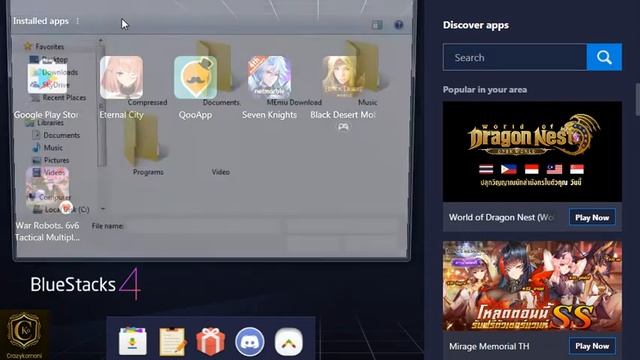Open the QooApp icon
640x360 pixels.
pyautogui.click(x=196, y=78)
